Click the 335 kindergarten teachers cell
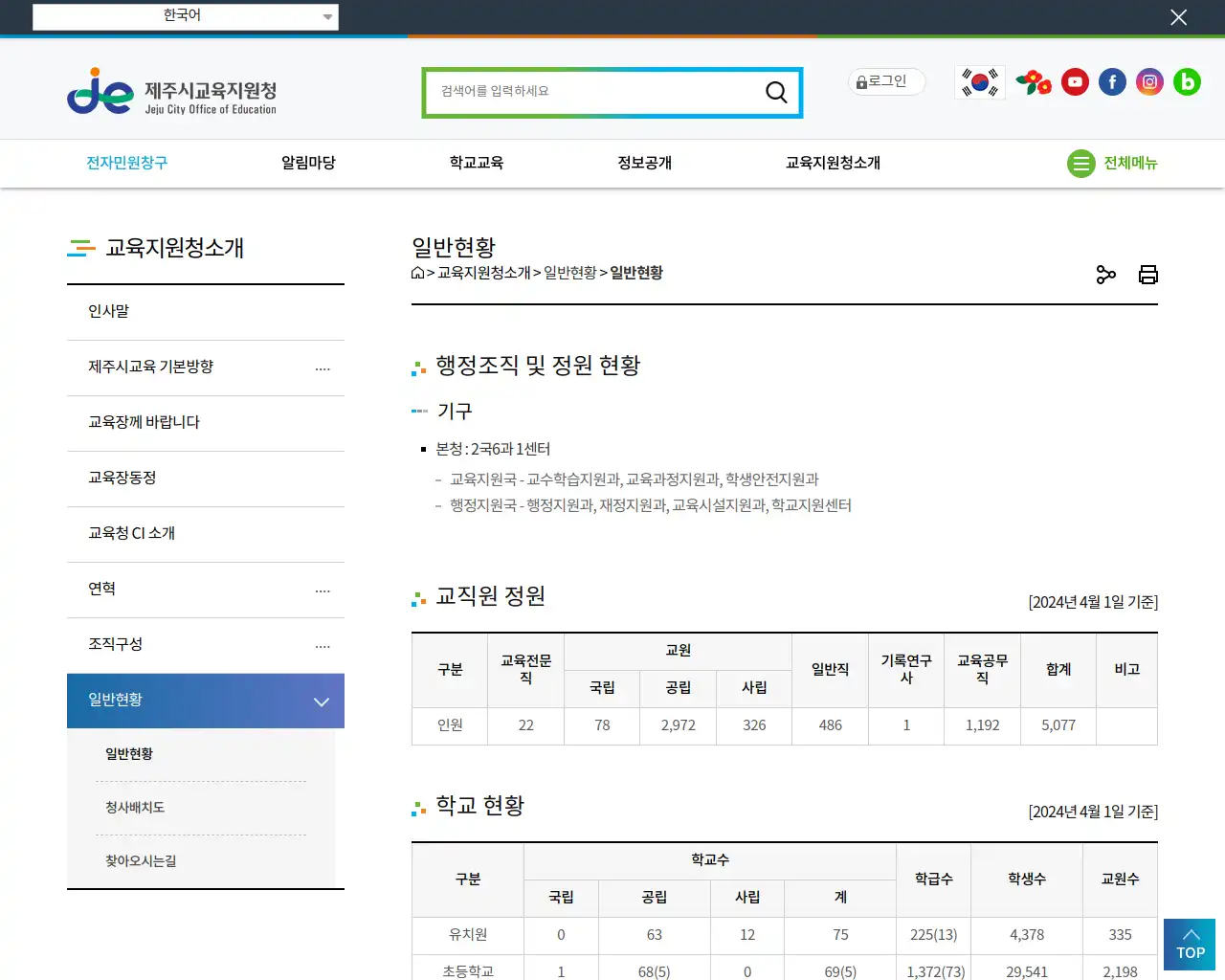 [x=1121, y=935]
